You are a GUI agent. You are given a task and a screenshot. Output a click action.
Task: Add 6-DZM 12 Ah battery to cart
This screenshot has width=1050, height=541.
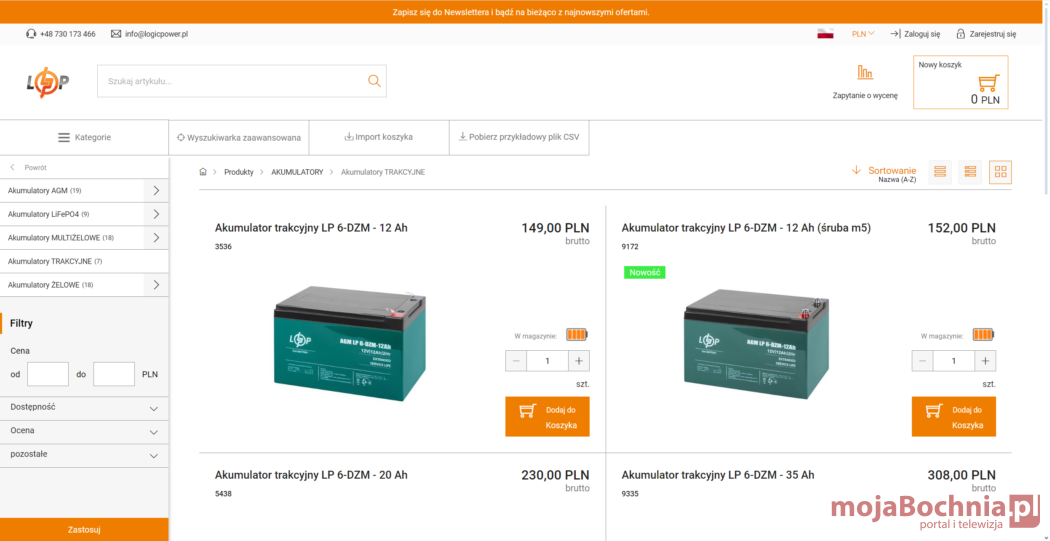point(547,417)
